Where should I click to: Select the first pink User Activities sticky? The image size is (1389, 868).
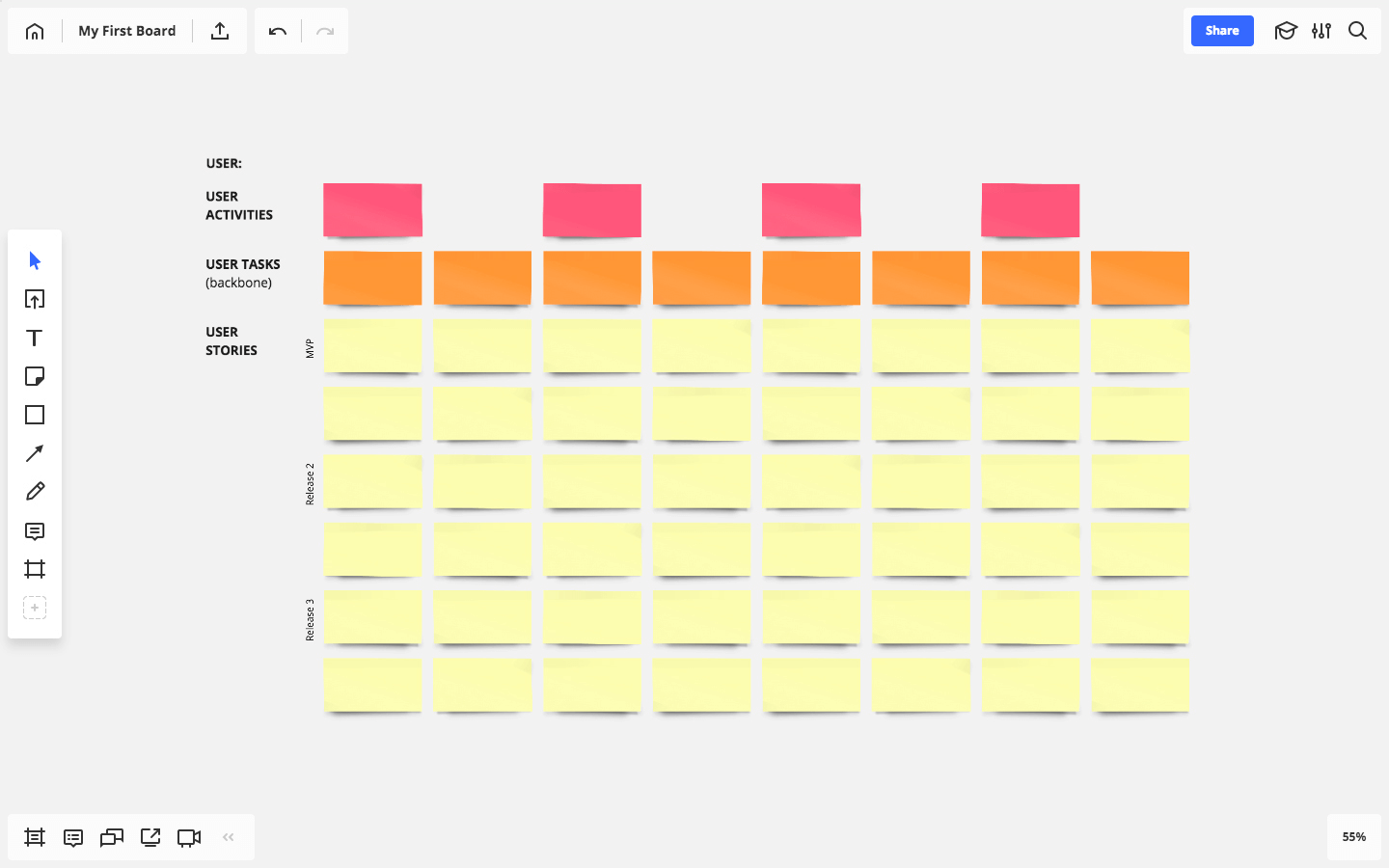[x=372, y=209]
